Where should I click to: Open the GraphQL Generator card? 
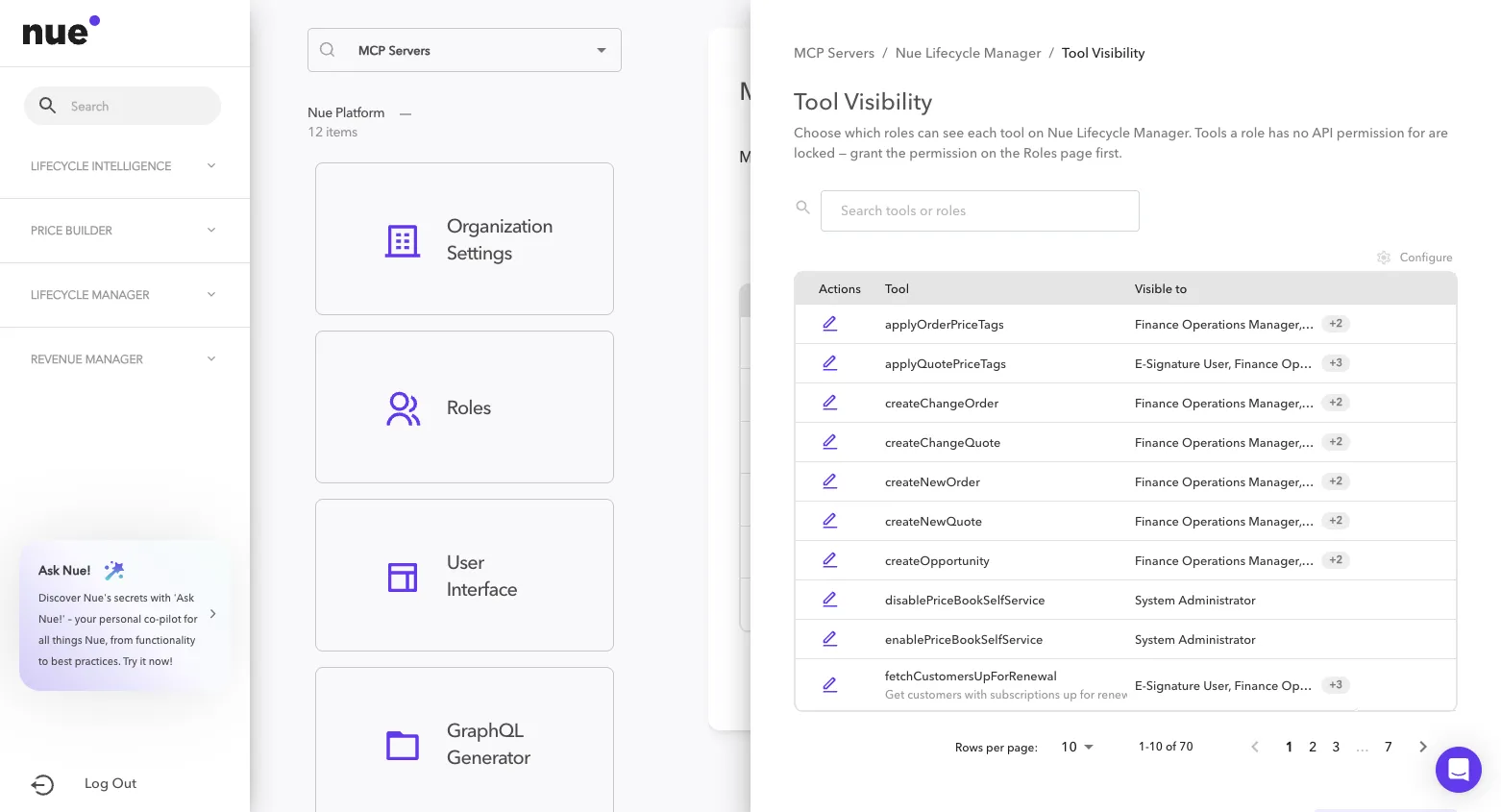pos(464,740)
